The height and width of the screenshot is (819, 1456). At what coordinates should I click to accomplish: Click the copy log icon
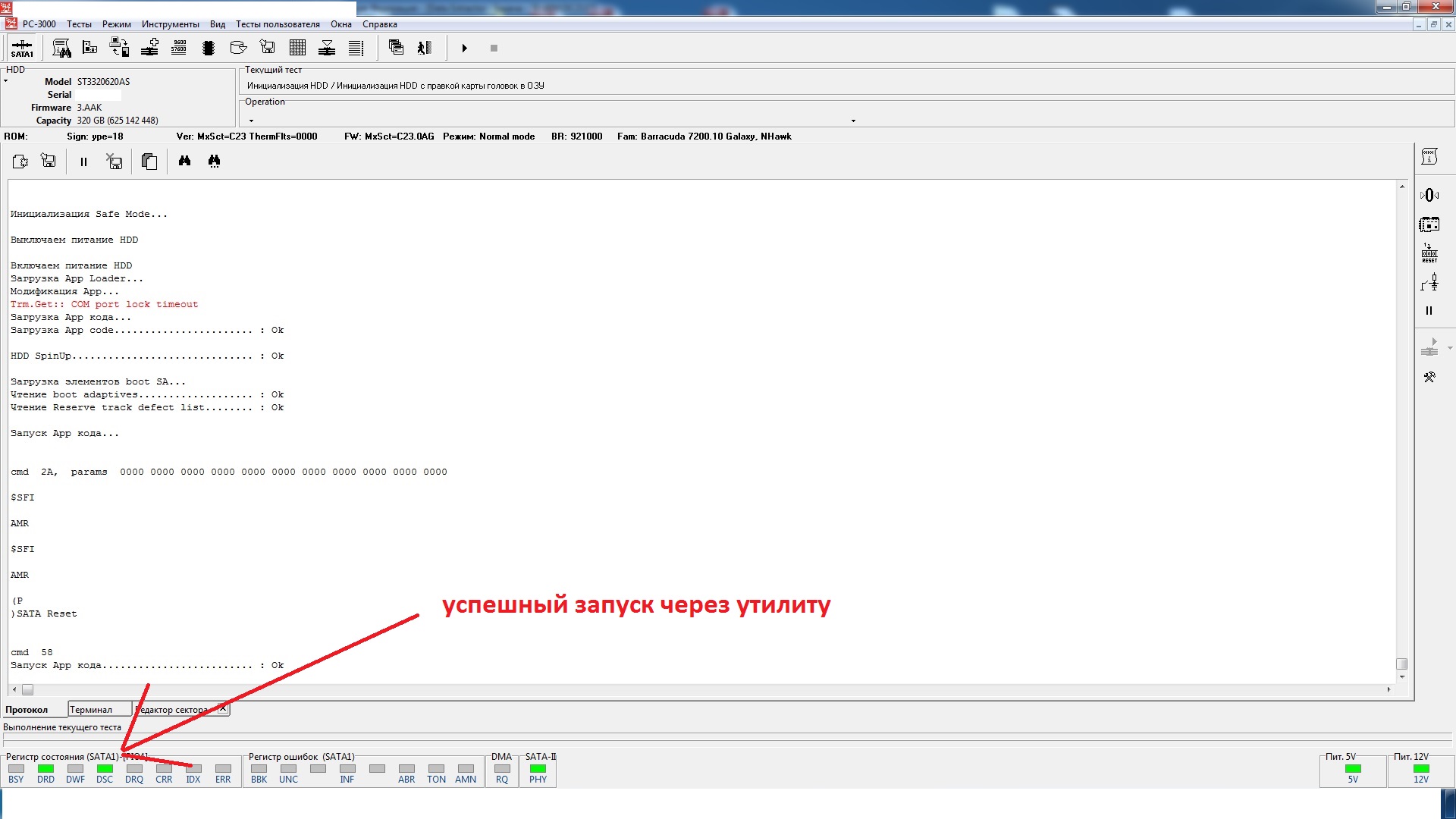coord(149,161)
